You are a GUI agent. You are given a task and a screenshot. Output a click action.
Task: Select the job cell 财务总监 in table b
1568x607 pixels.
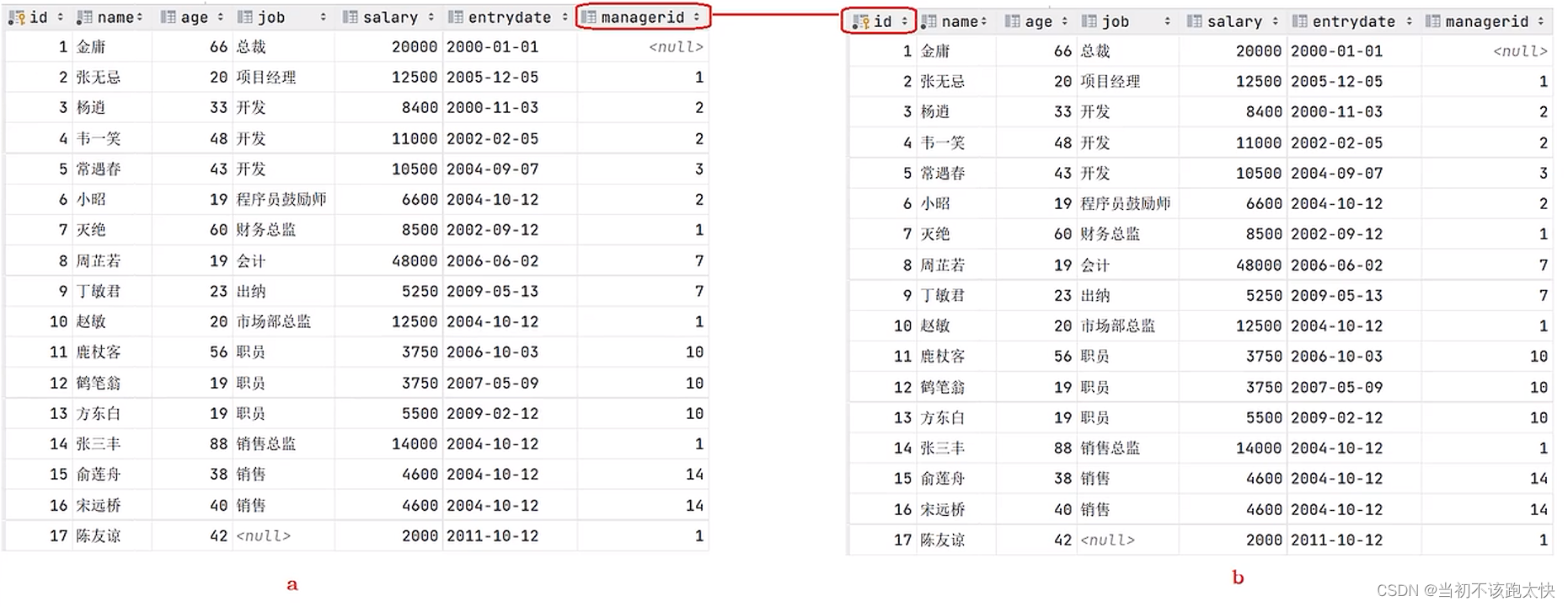point(1110,234)
